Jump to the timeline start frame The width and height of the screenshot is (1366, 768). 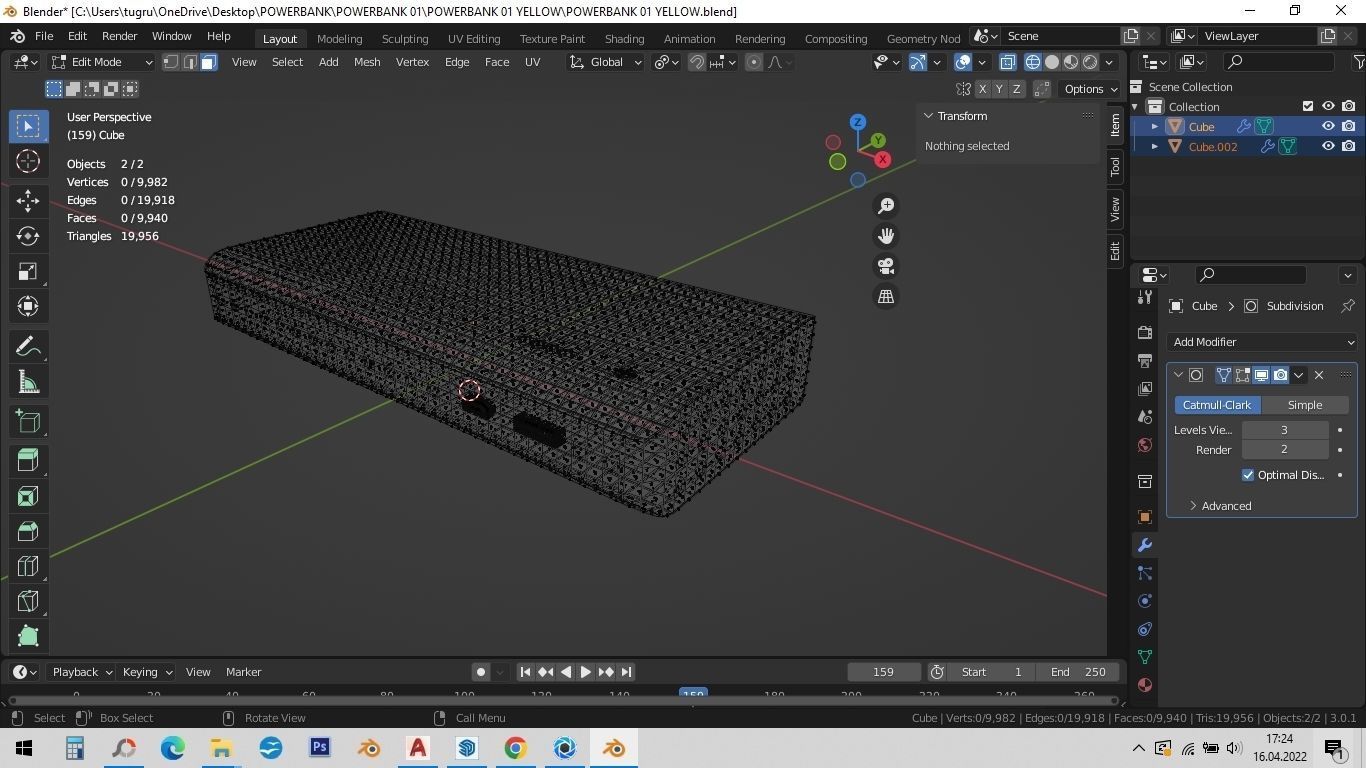pyautogui.click(x=525, y=672)
